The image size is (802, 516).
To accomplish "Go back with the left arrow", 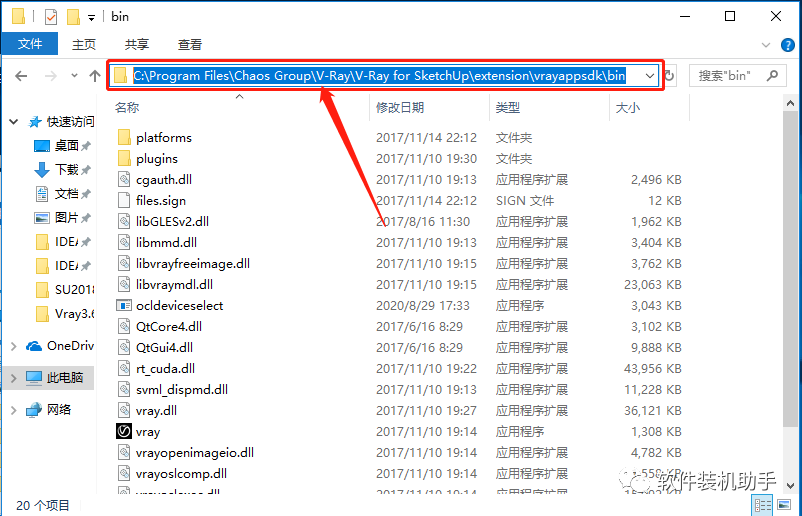I will pos(21,76).
